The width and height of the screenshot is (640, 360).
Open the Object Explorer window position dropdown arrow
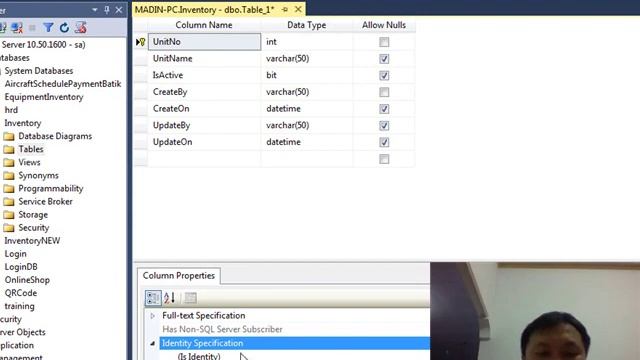(95, 9)
